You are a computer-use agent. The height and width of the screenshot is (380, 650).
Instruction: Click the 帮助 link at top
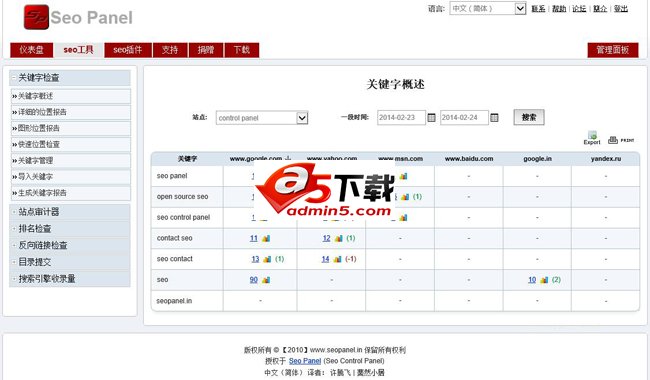pyautogui.click(x=559, y=8)
